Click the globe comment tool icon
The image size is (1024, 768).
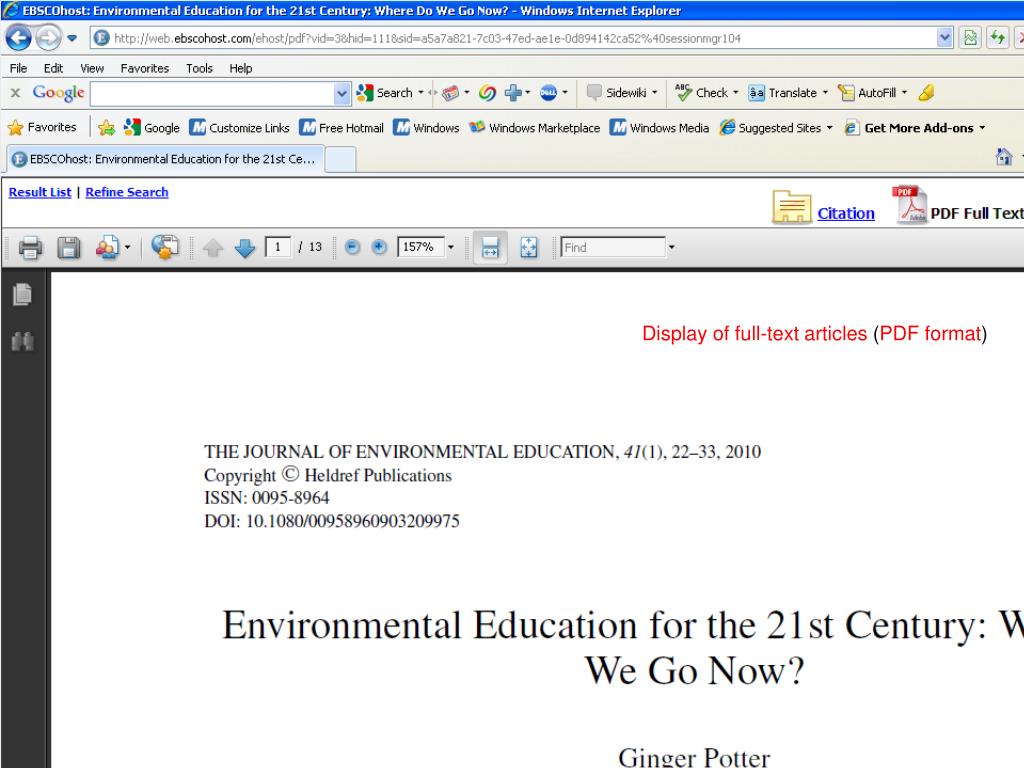pyautogui.click(x=165, y=247)
